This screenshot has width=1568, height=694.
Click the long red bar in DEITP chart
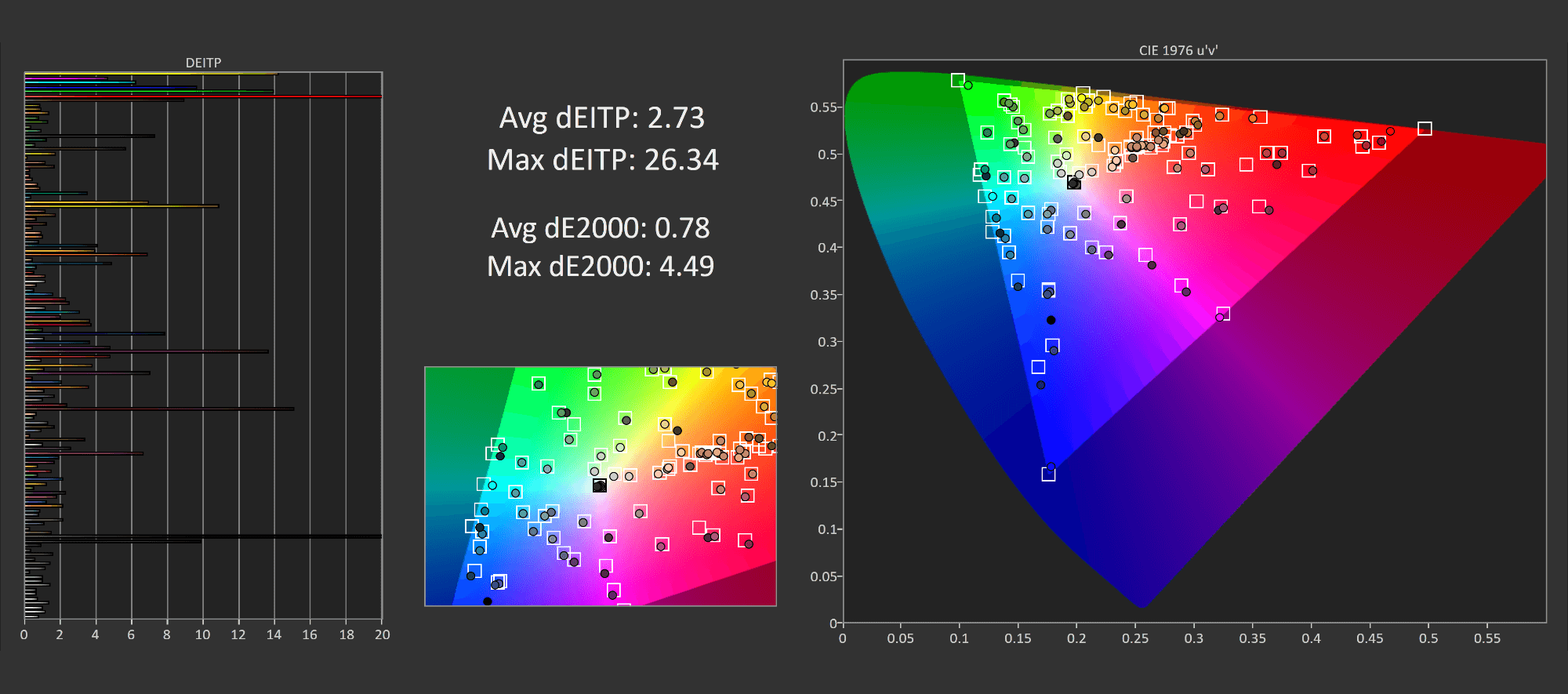204,96
